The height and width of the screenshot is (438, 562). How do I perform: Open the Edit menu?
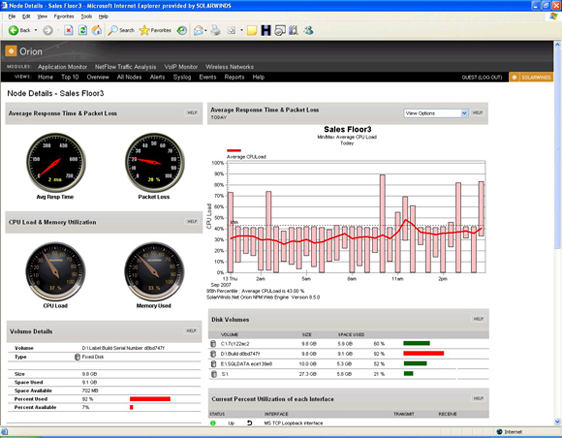[x=26, y=16]
